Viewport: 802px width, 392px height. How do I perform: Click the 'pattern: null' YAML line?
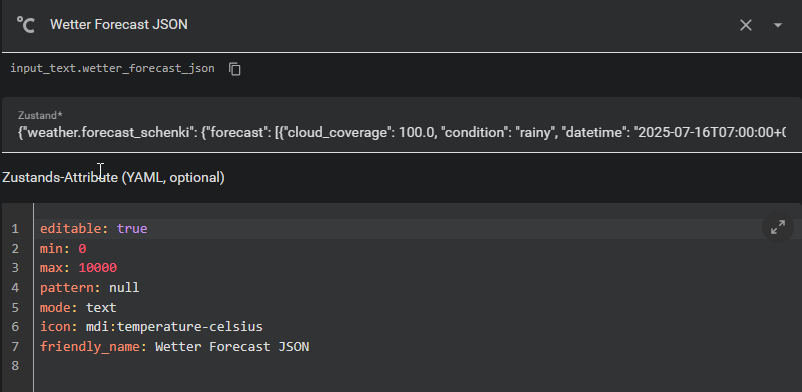[x=90, y=288]
